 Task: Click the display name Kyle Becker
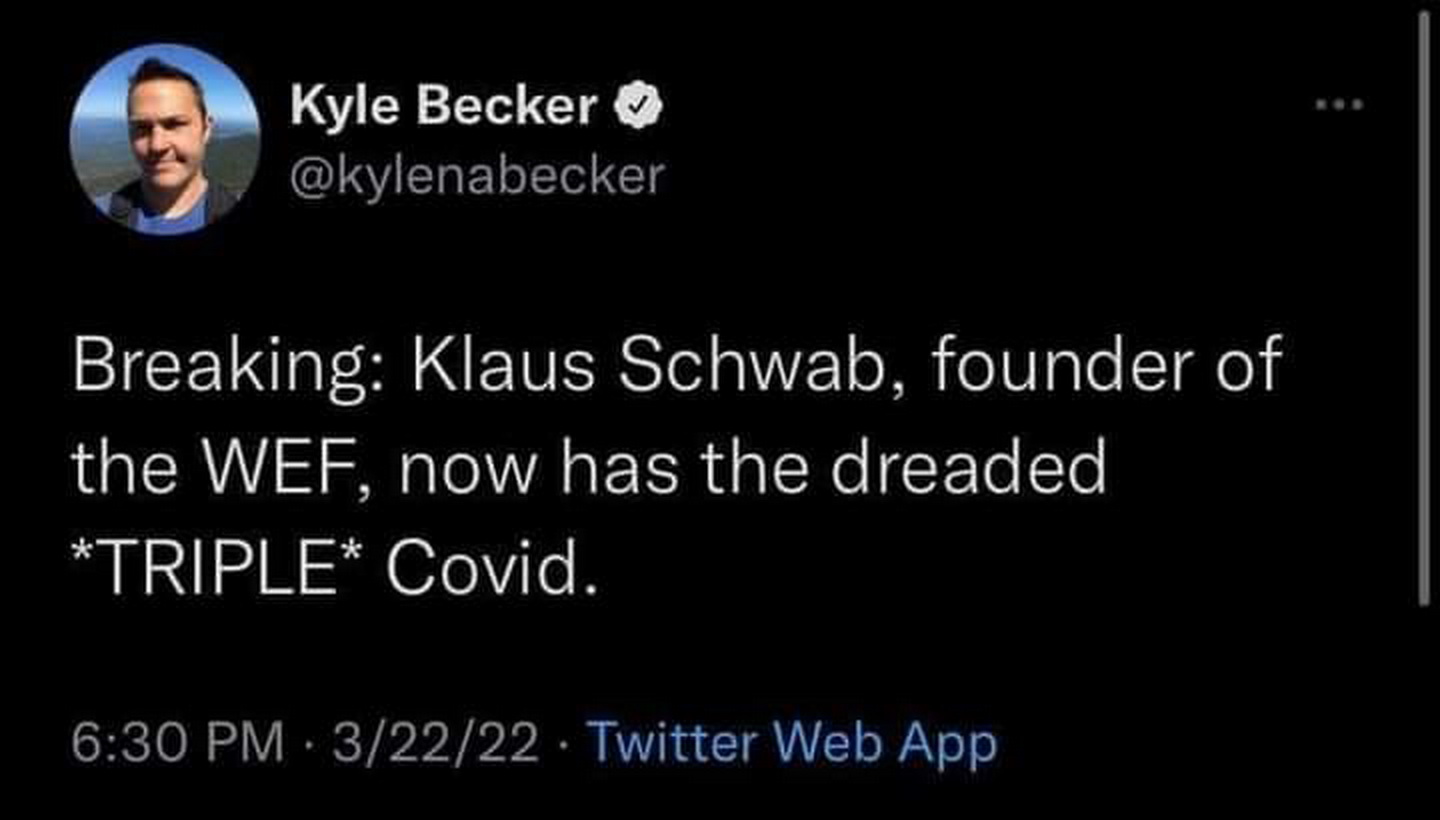(445, 106)
